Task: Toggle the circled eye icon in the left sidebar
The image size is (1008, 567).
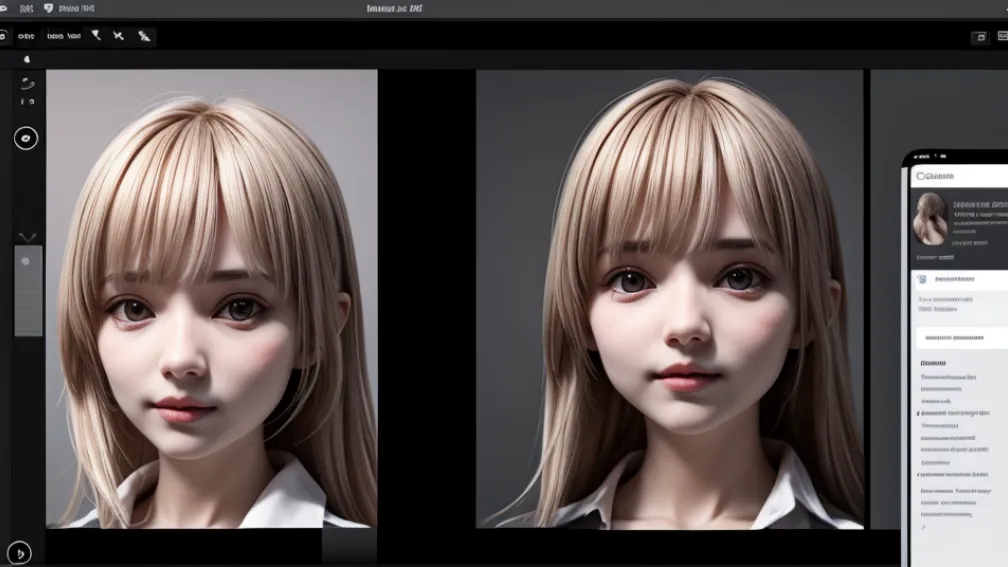Action: (x=26, y=138)
